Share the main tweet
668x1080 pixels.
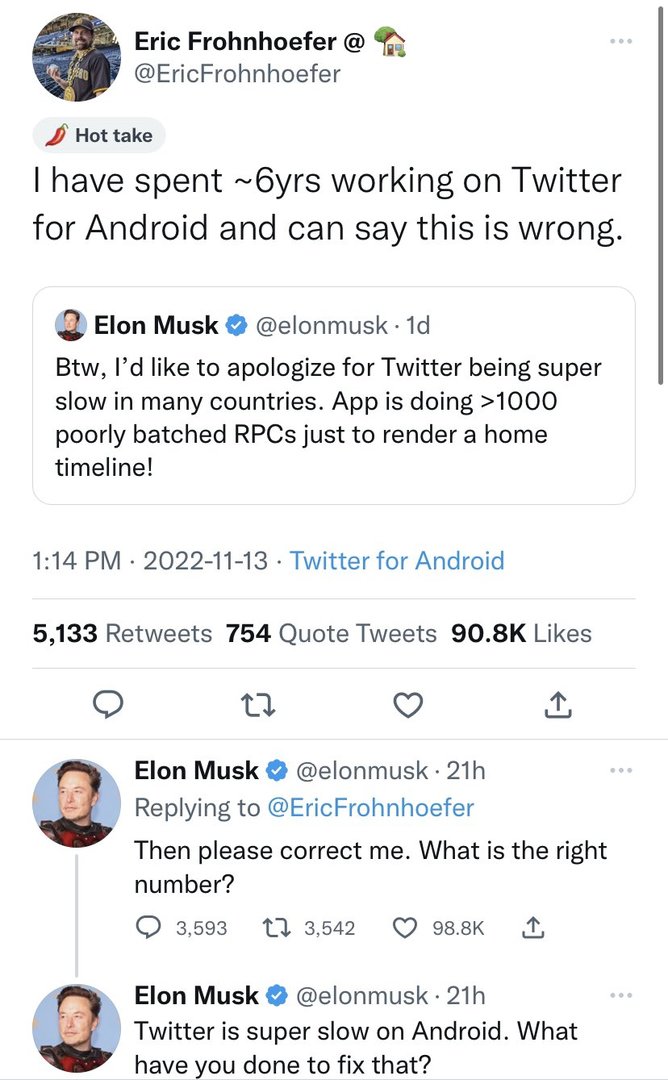coord(557,706)
